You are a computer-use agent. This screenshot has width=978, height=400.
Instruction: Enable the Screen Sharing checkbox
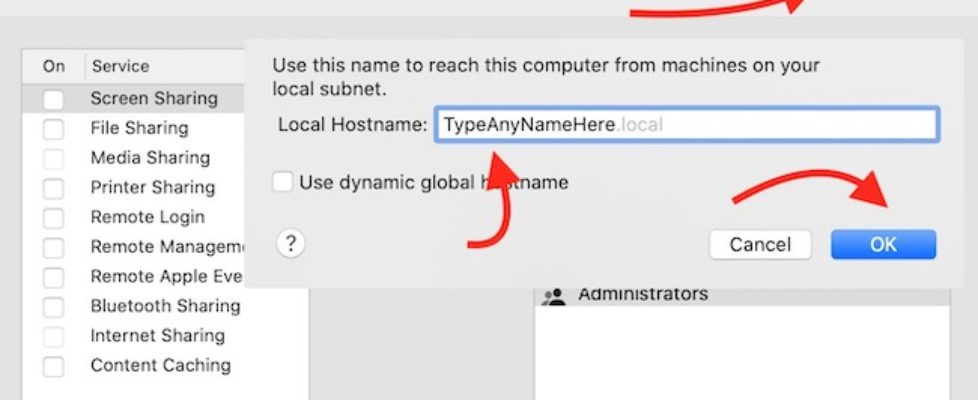pyautogui.click(x=53, y=99)
